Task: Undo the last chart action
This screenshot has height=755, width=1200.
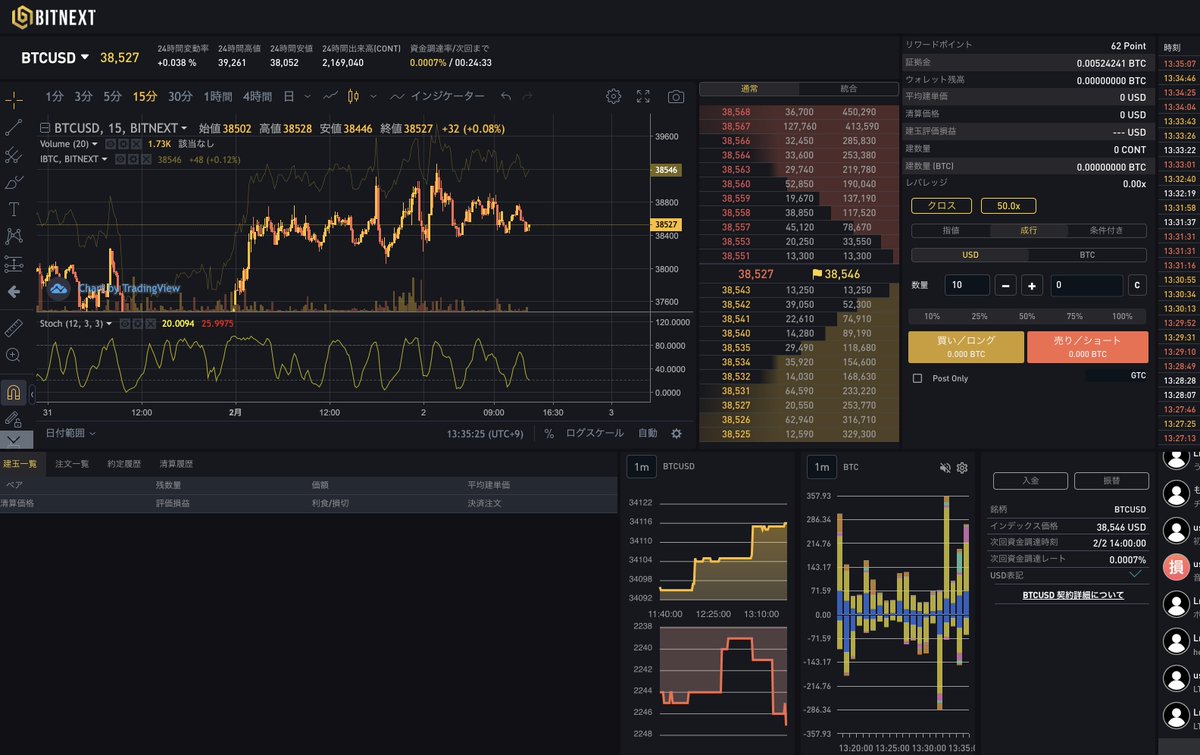Action: [506, 96]
